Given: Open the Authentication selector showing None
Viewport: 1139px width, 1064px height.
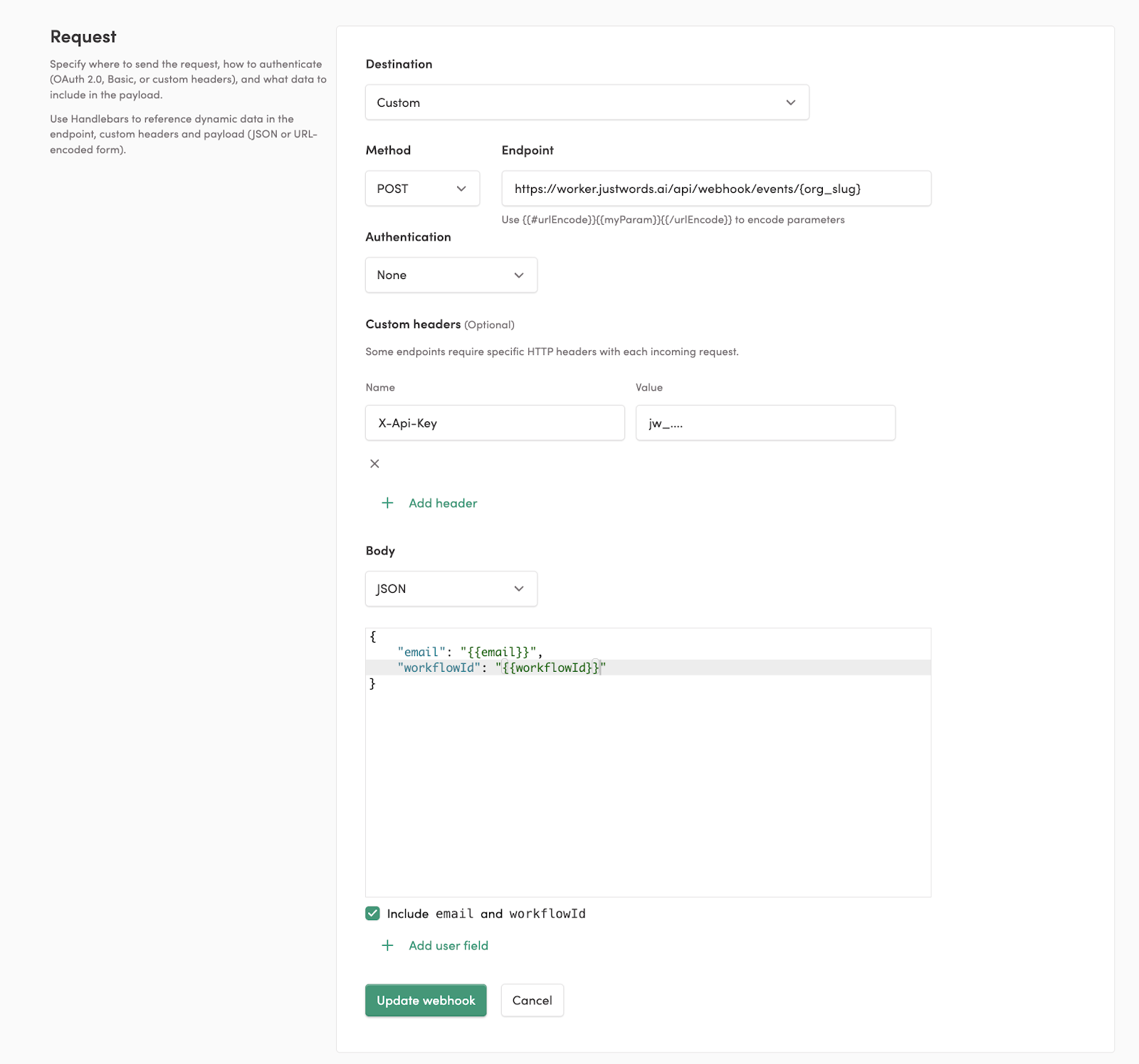Looking at the screenshot, I should click(x=451, y=275).
